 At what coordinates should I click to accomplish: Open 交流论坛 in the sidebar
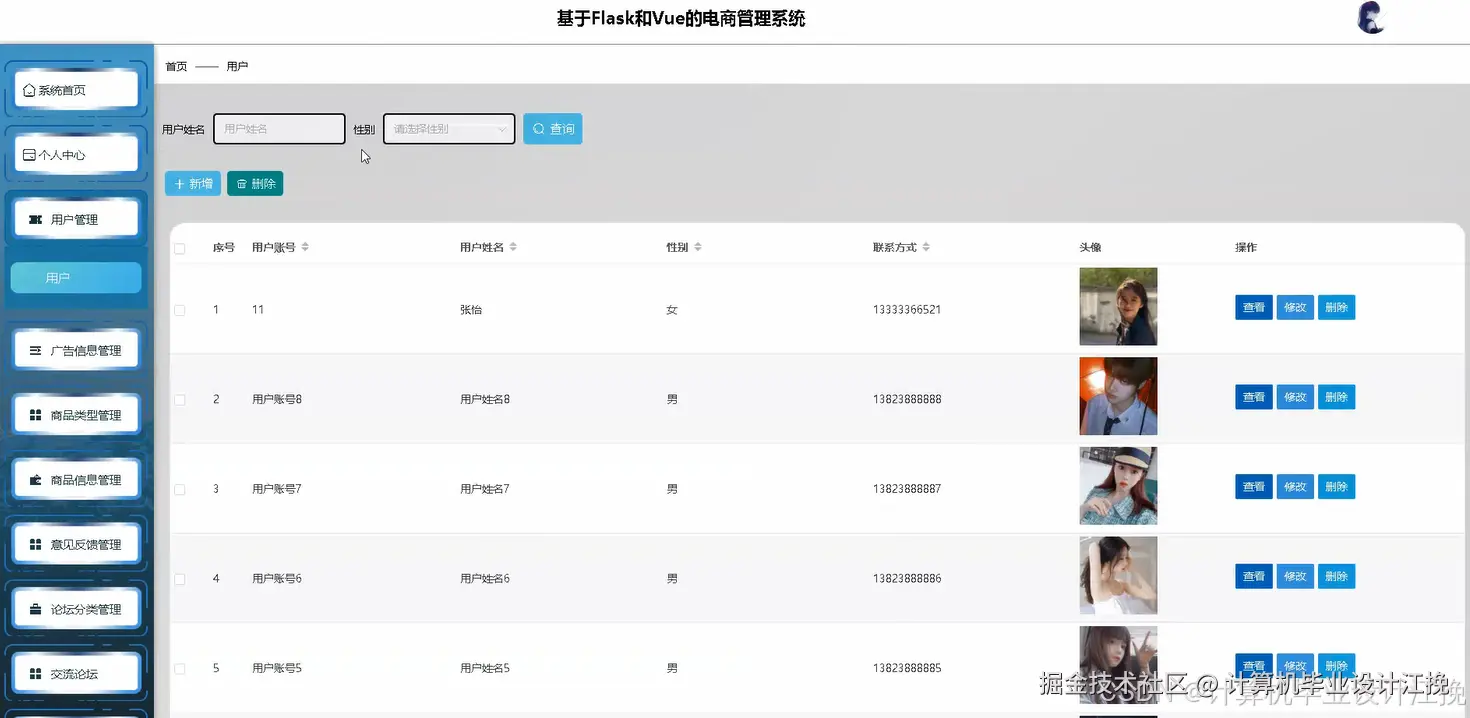click(76, 674)
